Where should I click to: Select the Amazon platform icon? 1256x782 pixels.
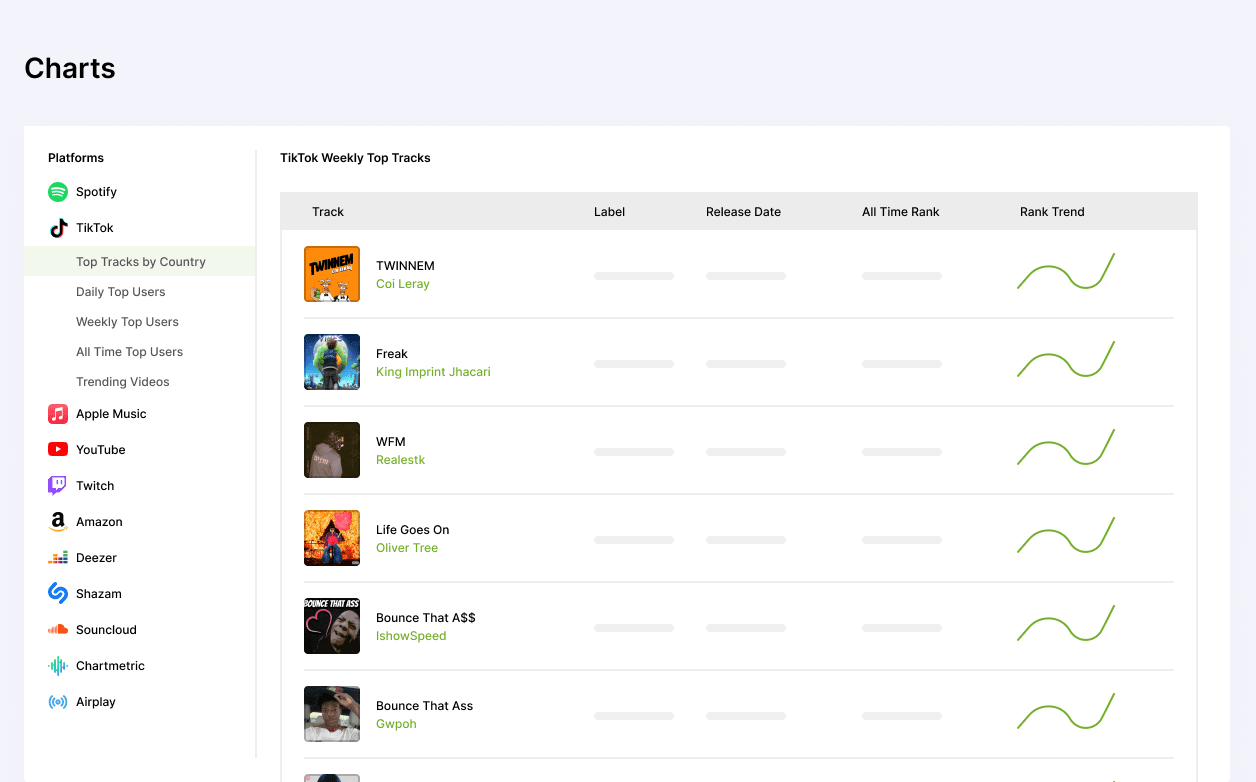click(58, 522)
